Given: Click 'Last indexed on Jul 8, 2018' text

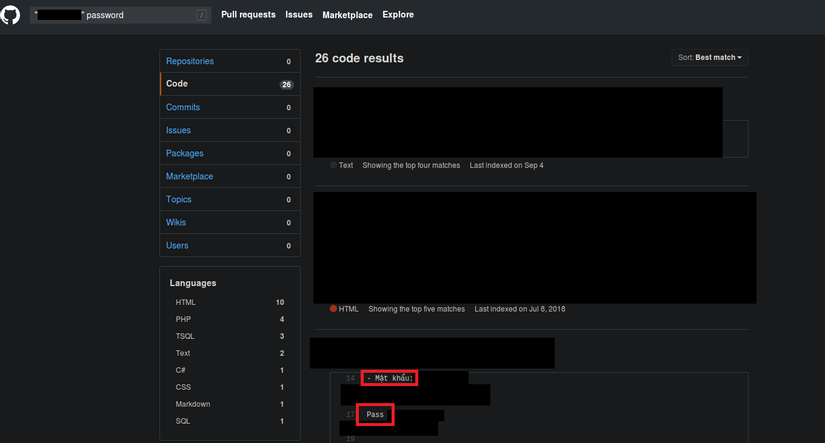Looking at the screenshot, I should (x=520, y=309).
